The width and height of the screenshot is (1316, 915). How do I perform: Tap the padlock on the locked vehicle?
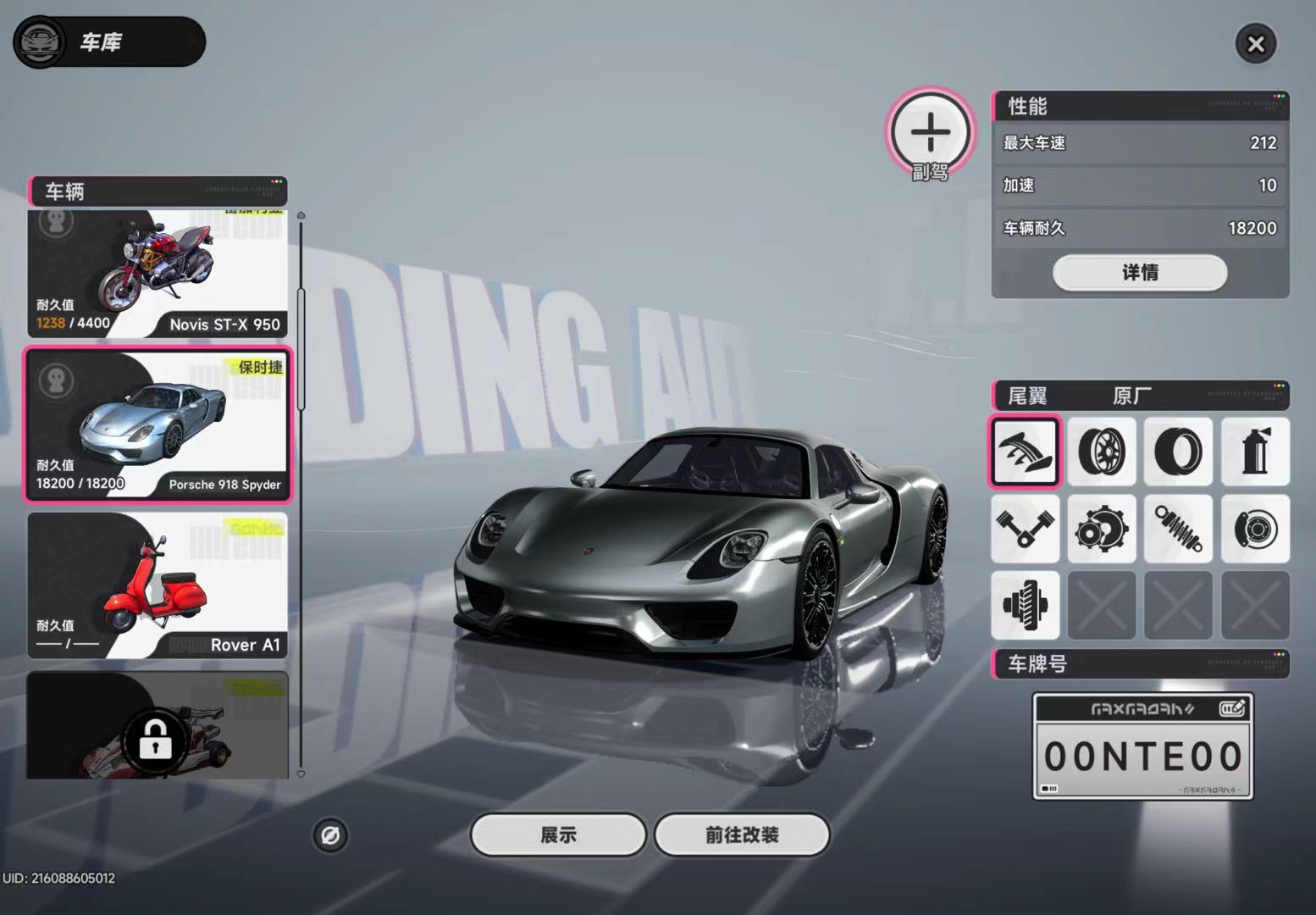click(154, 740)
